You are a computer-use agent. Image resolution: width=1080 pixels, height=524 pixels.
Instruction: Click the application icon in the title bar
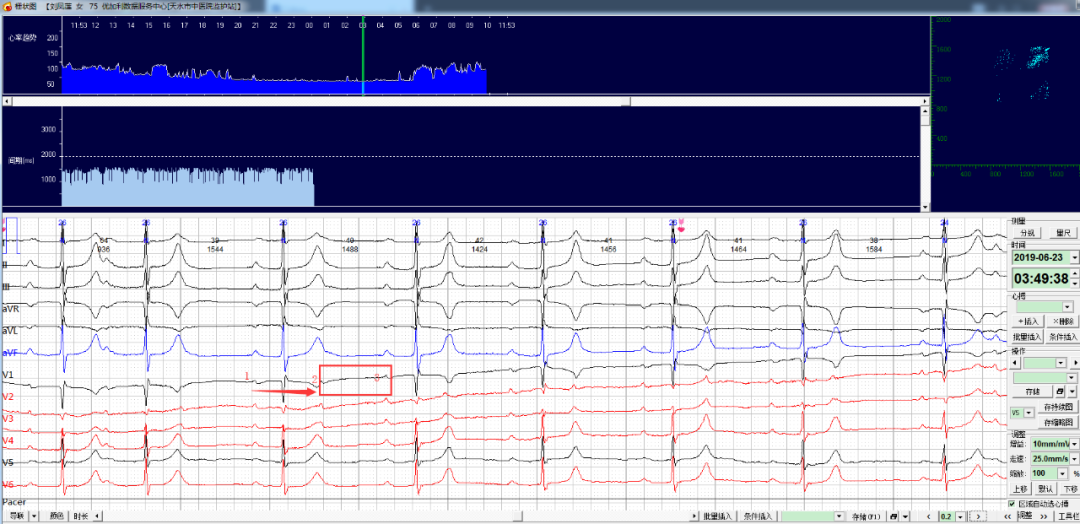click(7, 6)
